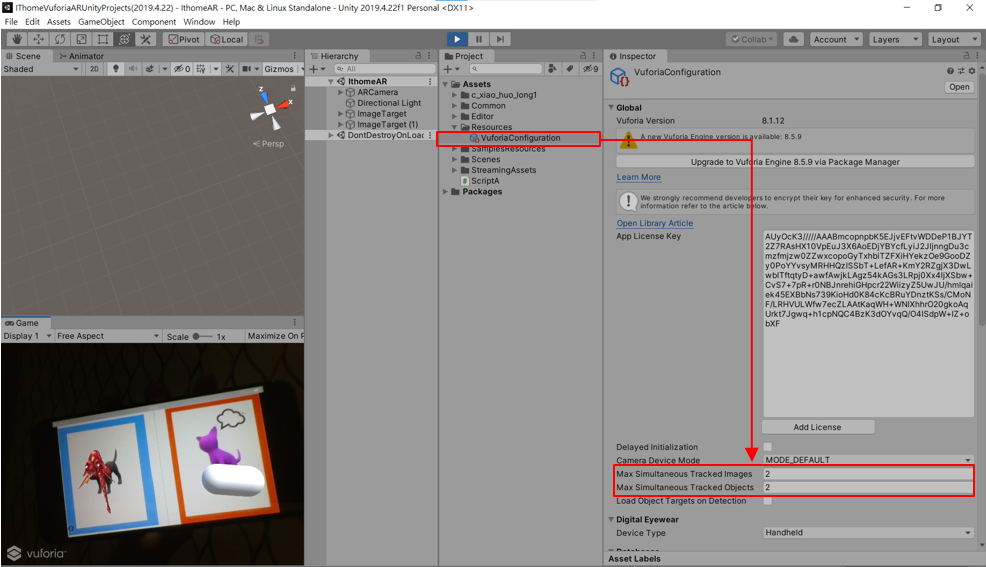Open the Shaded draw mode dropdown
This screenshot has width=986, height=567.
click(41, 69)
